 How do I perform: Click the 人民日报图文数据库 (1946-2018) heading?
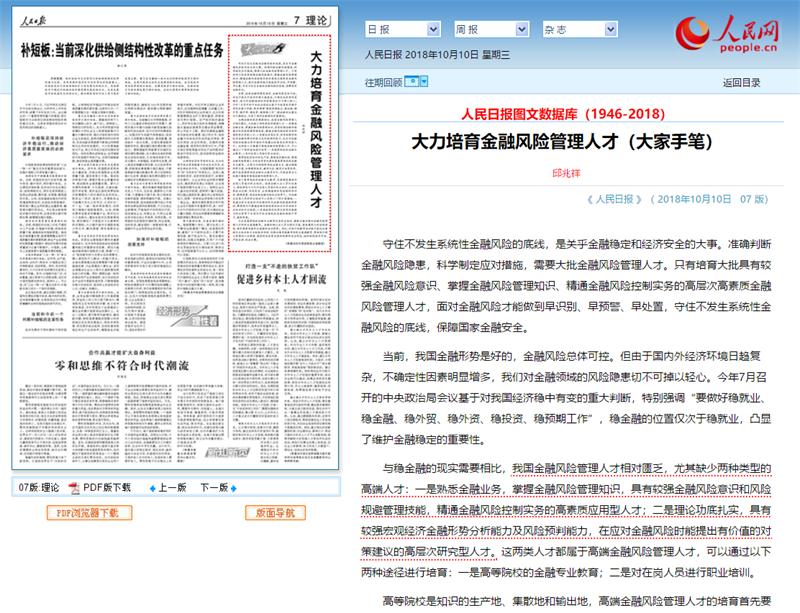tap(563, 114)
